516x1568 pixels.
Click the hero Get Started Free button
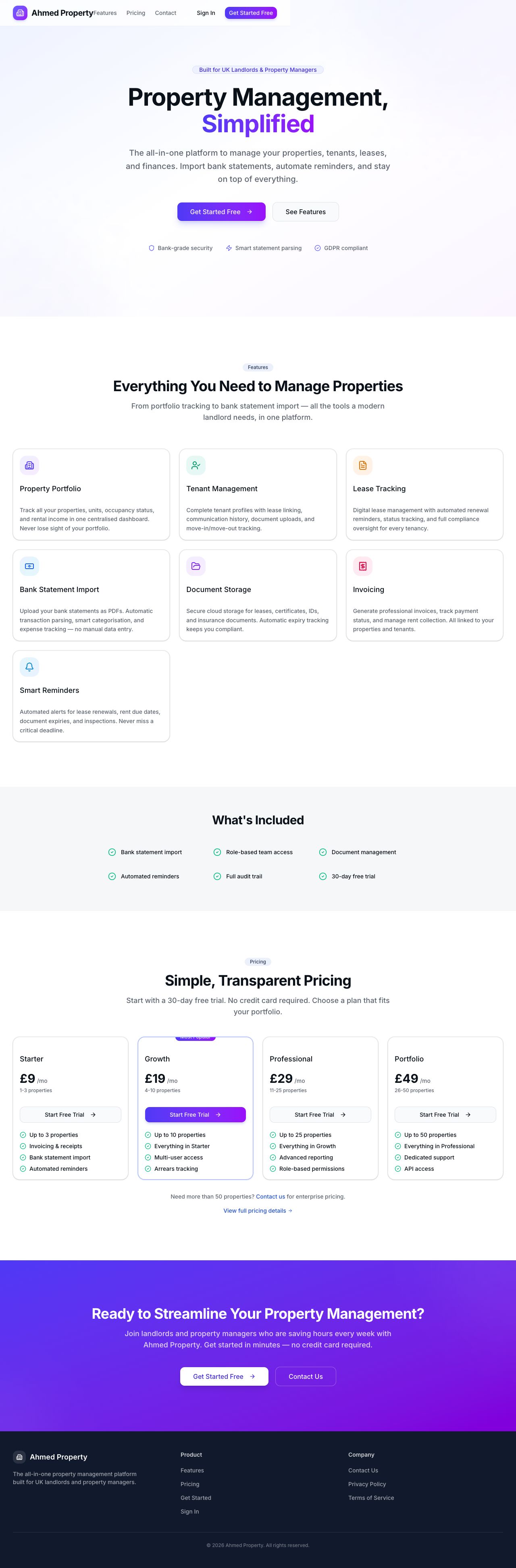click(221, 212)
